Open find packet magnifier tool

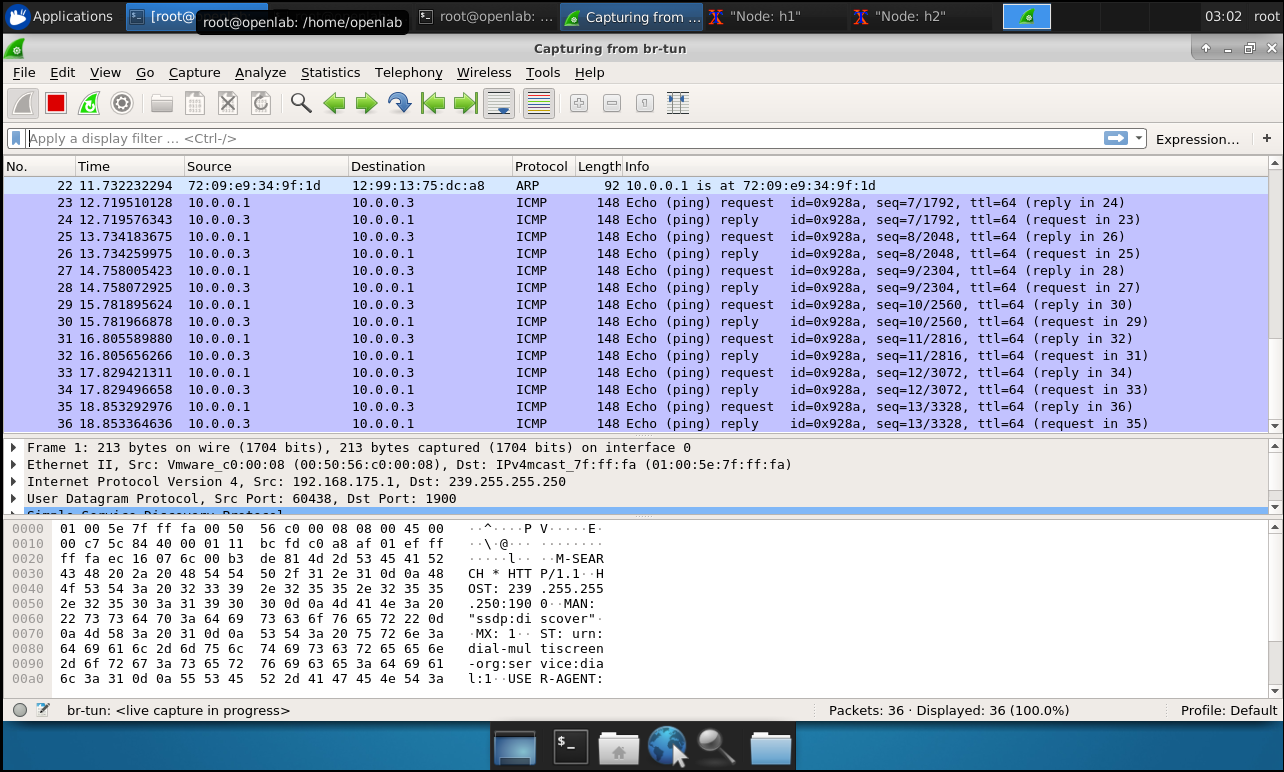301,103
